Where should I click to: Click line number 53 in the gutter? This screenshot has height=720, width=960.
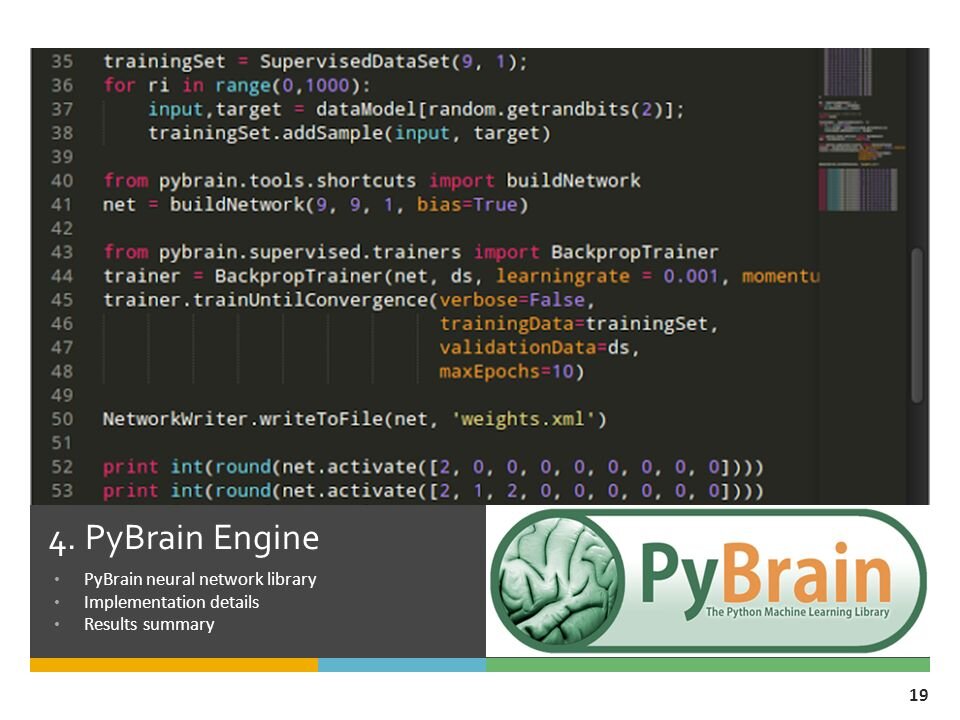62,492
